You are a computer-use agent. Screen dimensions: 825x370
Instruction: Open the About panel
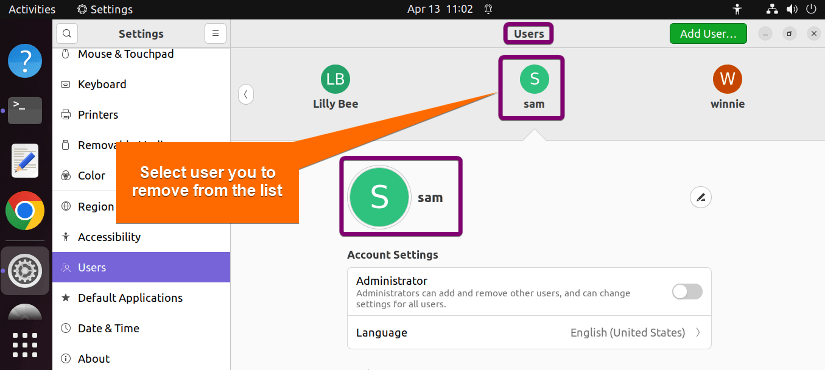[141, 359]
